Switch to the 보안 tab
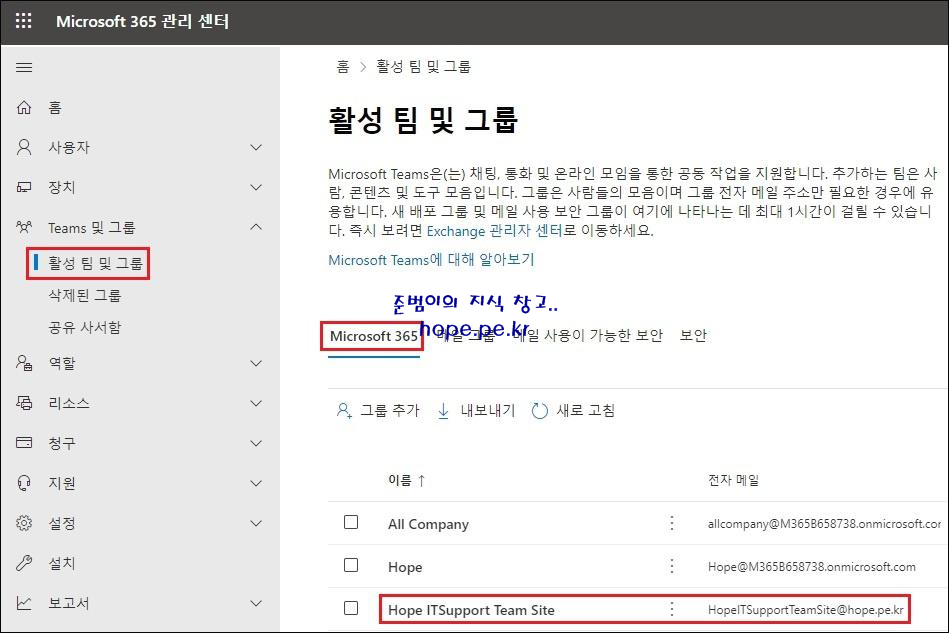Image resolution: width=949 pixels, height=633 pixels. [x=693, y=336]
